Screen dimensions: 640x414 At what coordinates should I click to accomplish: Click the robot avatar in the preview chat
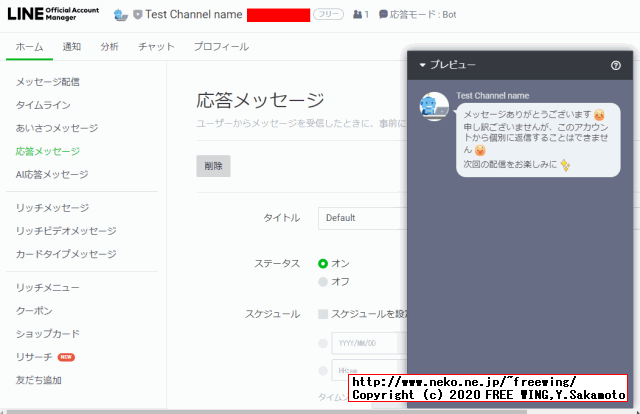[x=434, y=106]
